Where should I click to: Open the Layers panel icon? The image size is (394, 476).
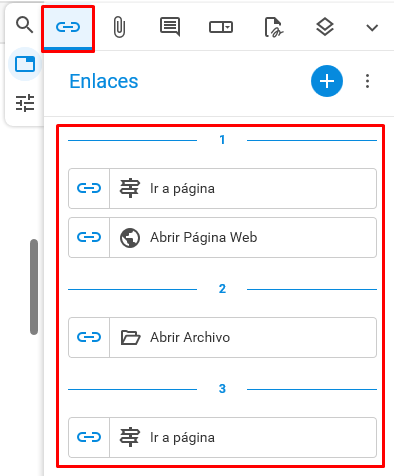click(324, 27)
